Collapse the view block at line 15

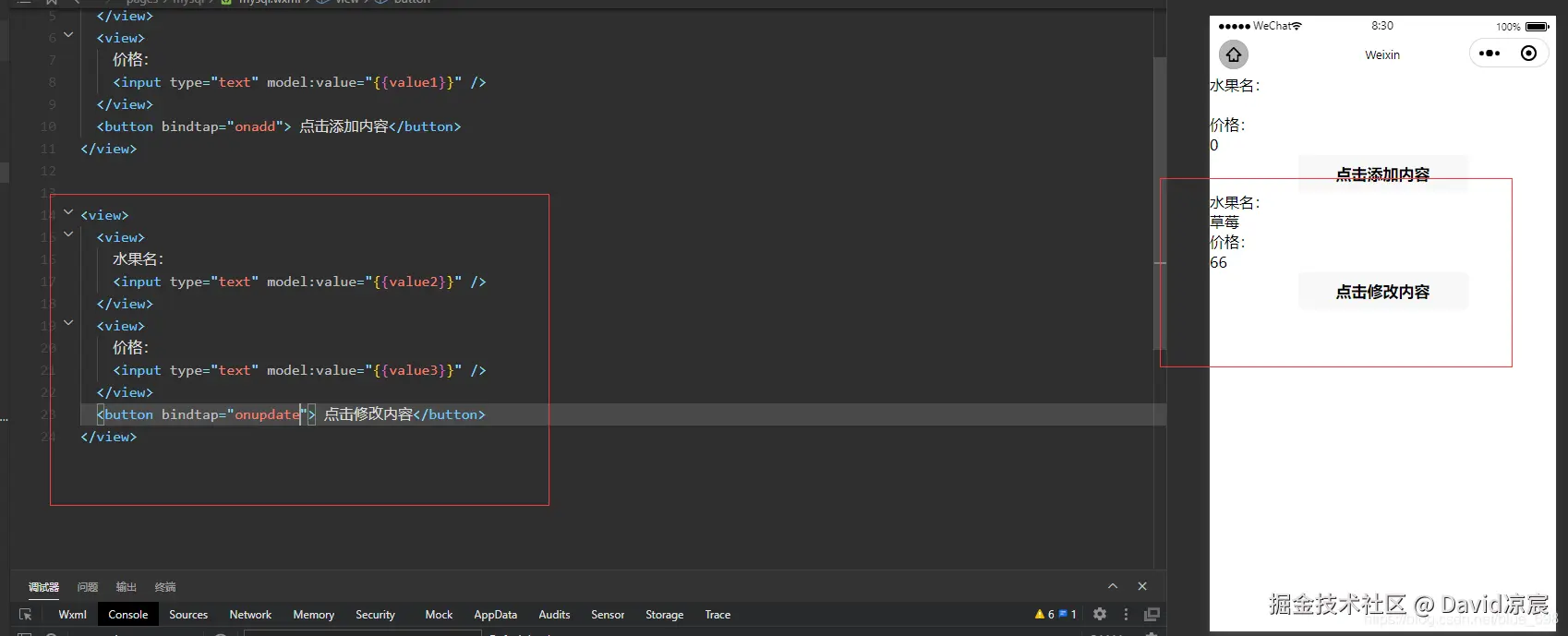68,234
